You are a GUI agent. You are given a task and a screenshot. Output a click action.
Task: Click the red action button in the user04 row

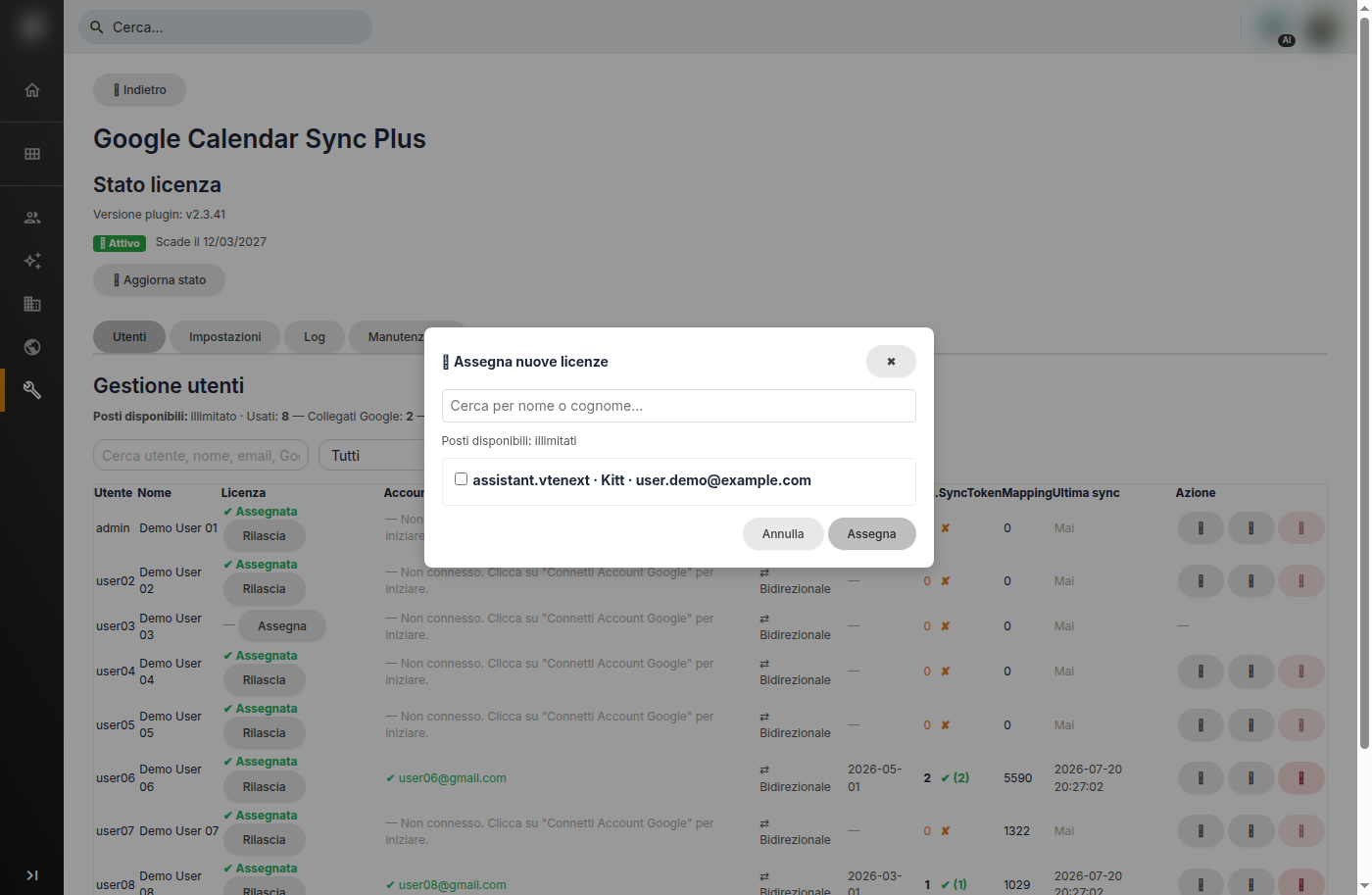pos(1301,671)
